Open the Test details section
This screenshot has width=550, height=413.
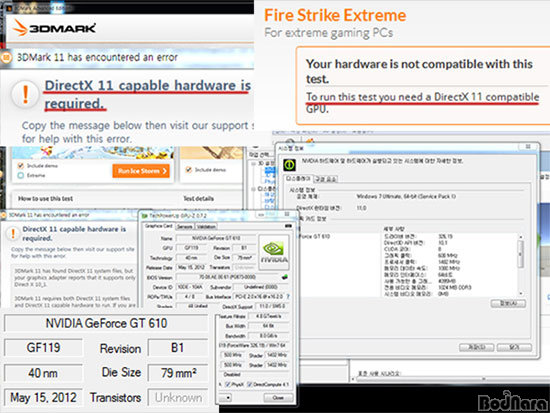(199, 199)
